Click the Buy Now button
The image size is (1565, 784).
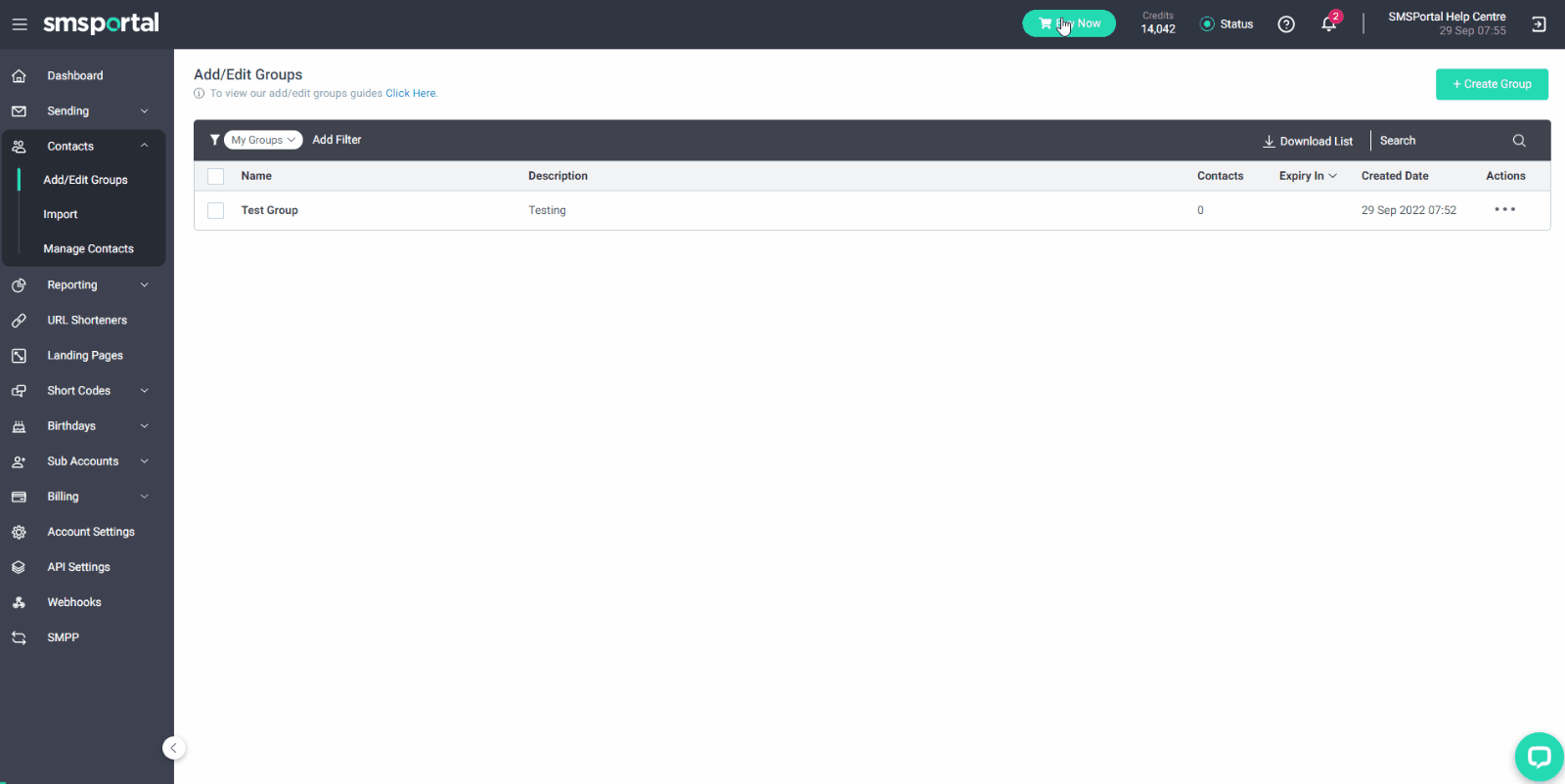(1069, 23)
